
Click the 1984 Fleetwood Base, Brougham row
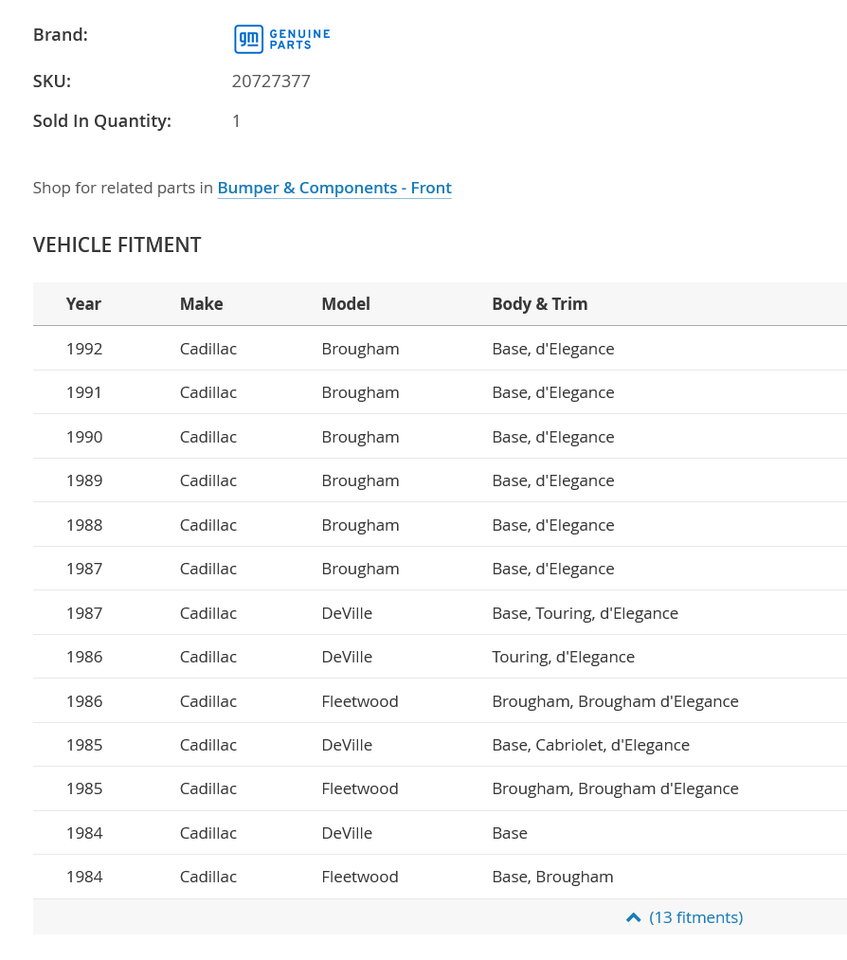tap(440, 877)
